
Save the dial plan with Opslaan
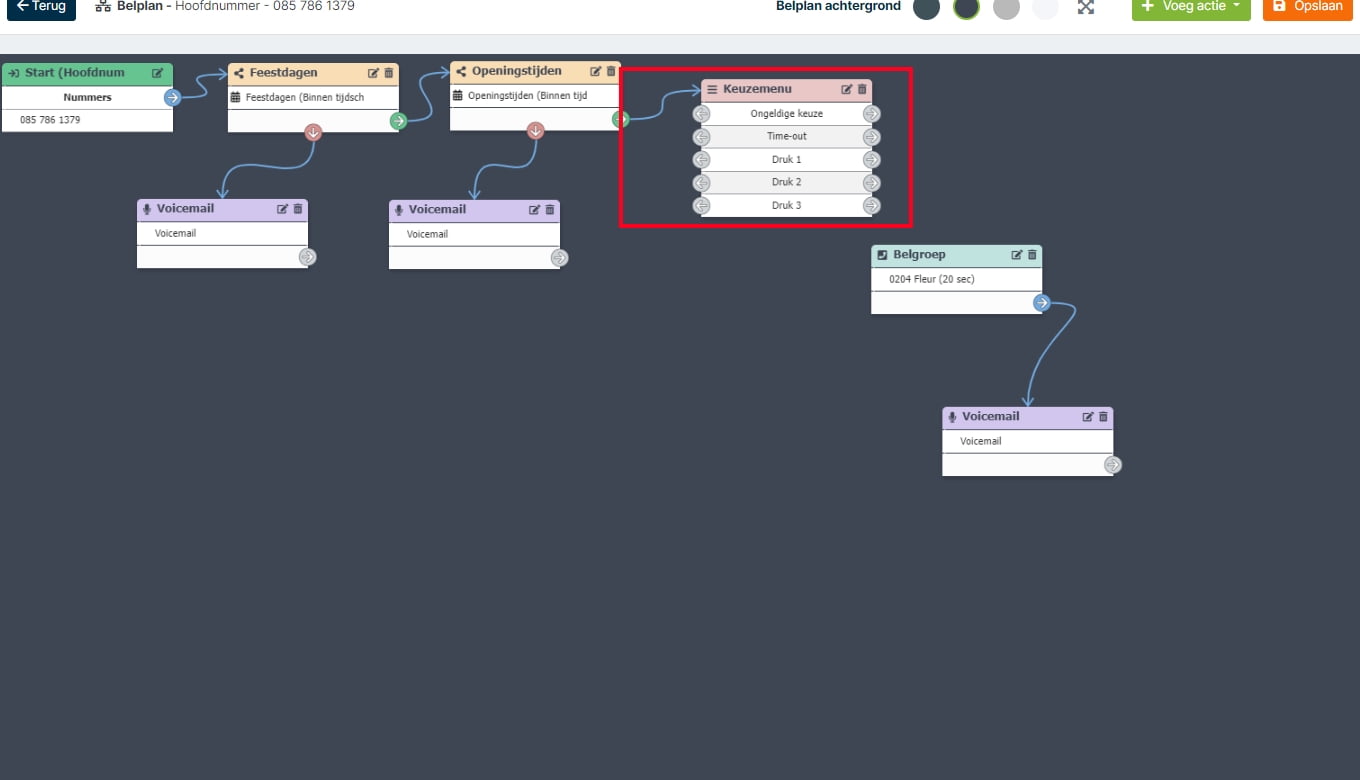(x=1308, y=7)
